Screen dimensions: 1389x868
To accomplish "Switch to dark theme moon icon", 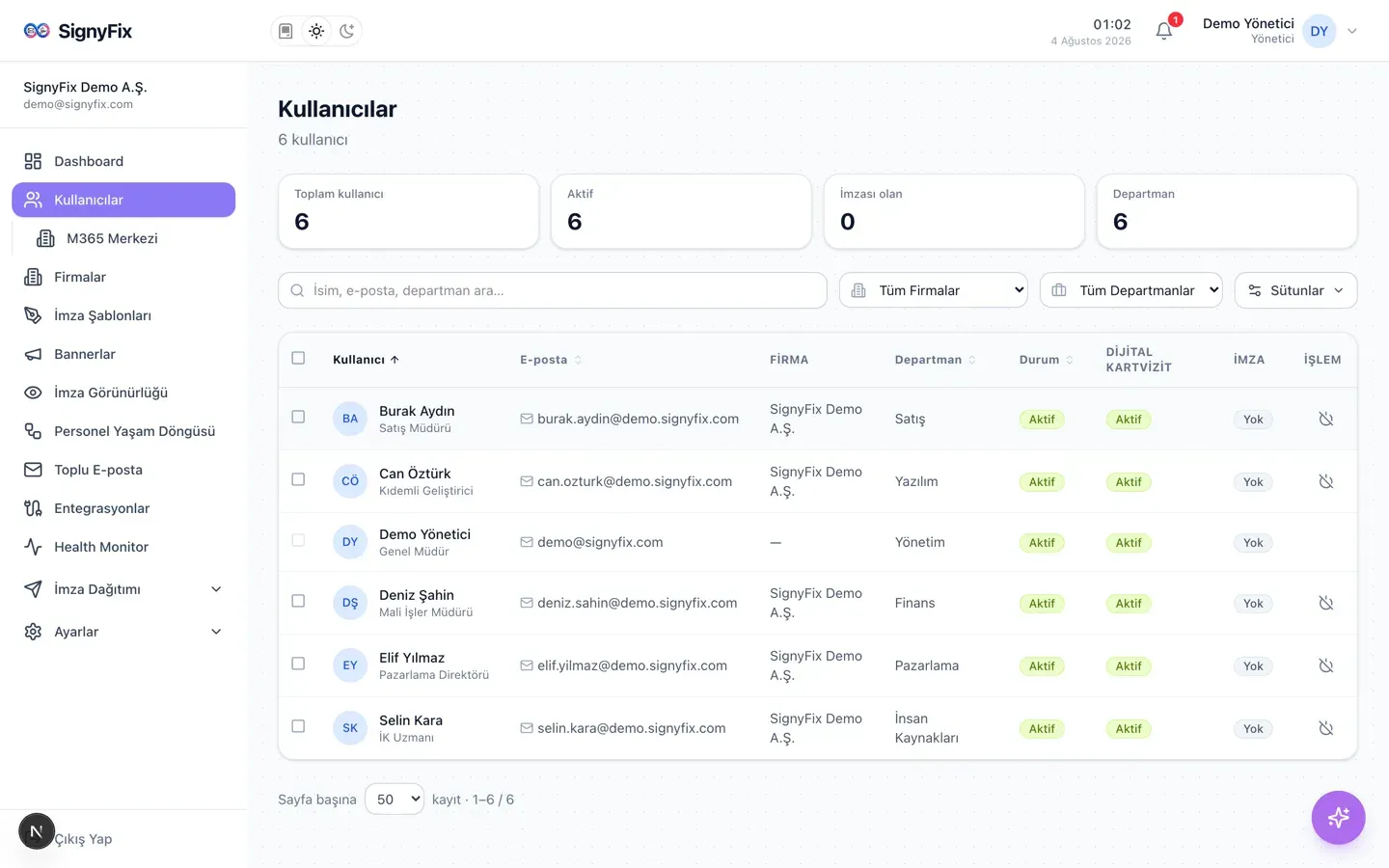I will (347, 31).
